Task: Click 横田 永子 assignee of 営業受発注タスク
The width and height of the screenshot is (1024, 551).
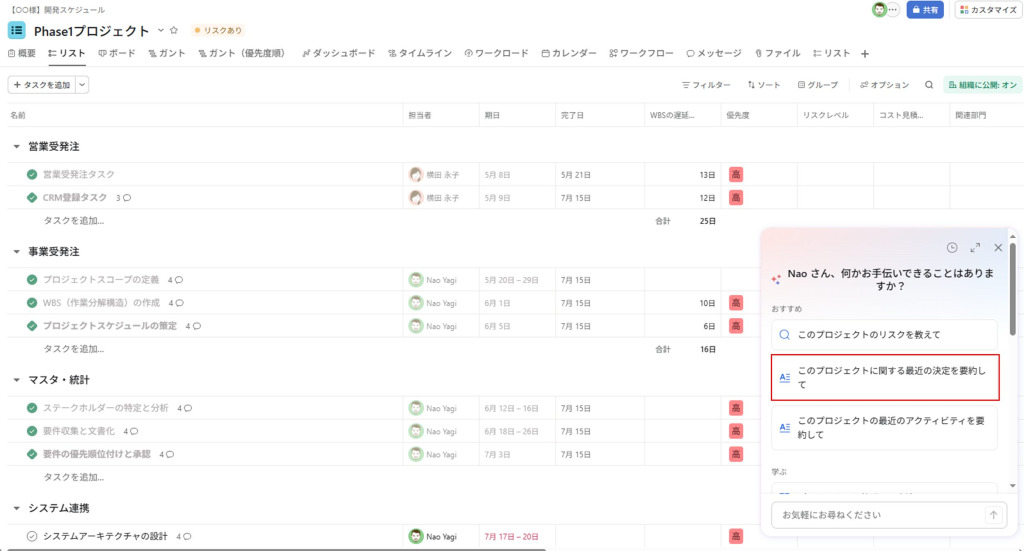Action: coord(434,174)
